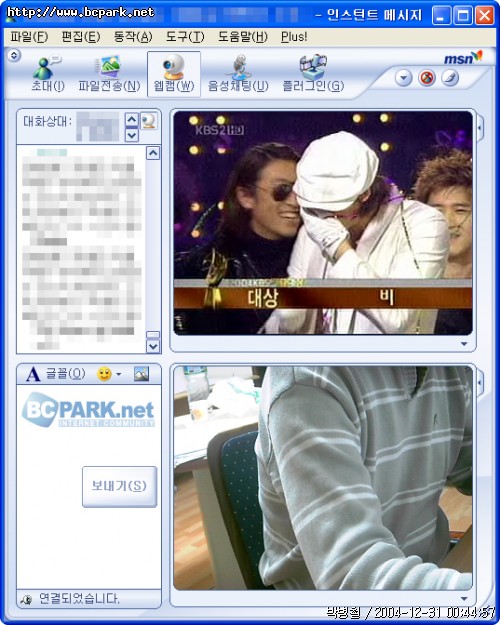Screen dimensions: 500x625
Task: Open the Plugin (플러그인) toolbar item
Action: tap(313, 74)
